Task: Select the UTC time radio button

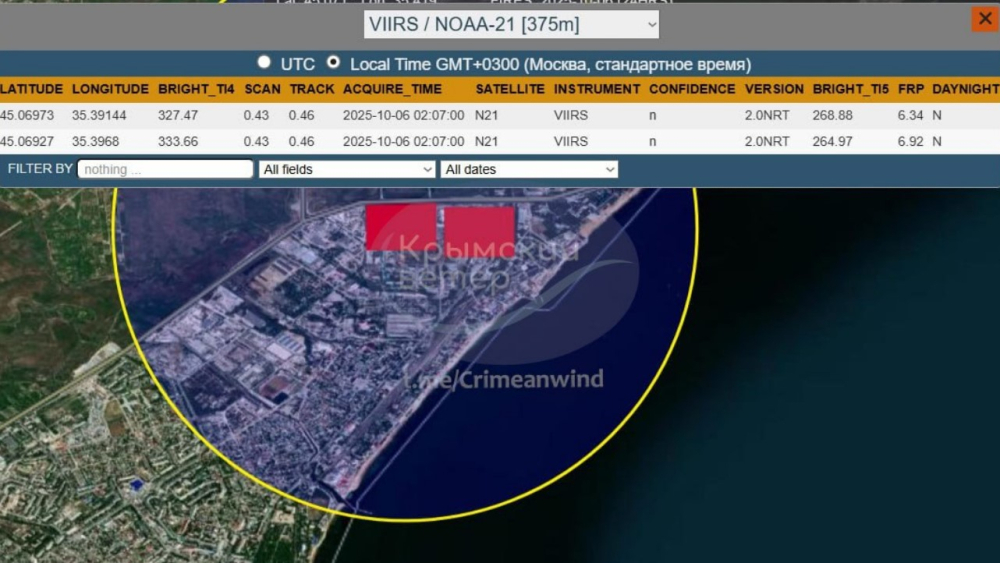Action: point(264,63)
